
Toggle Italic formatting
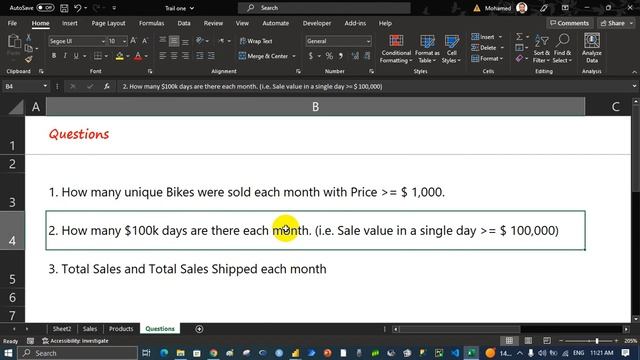(64, 56)
